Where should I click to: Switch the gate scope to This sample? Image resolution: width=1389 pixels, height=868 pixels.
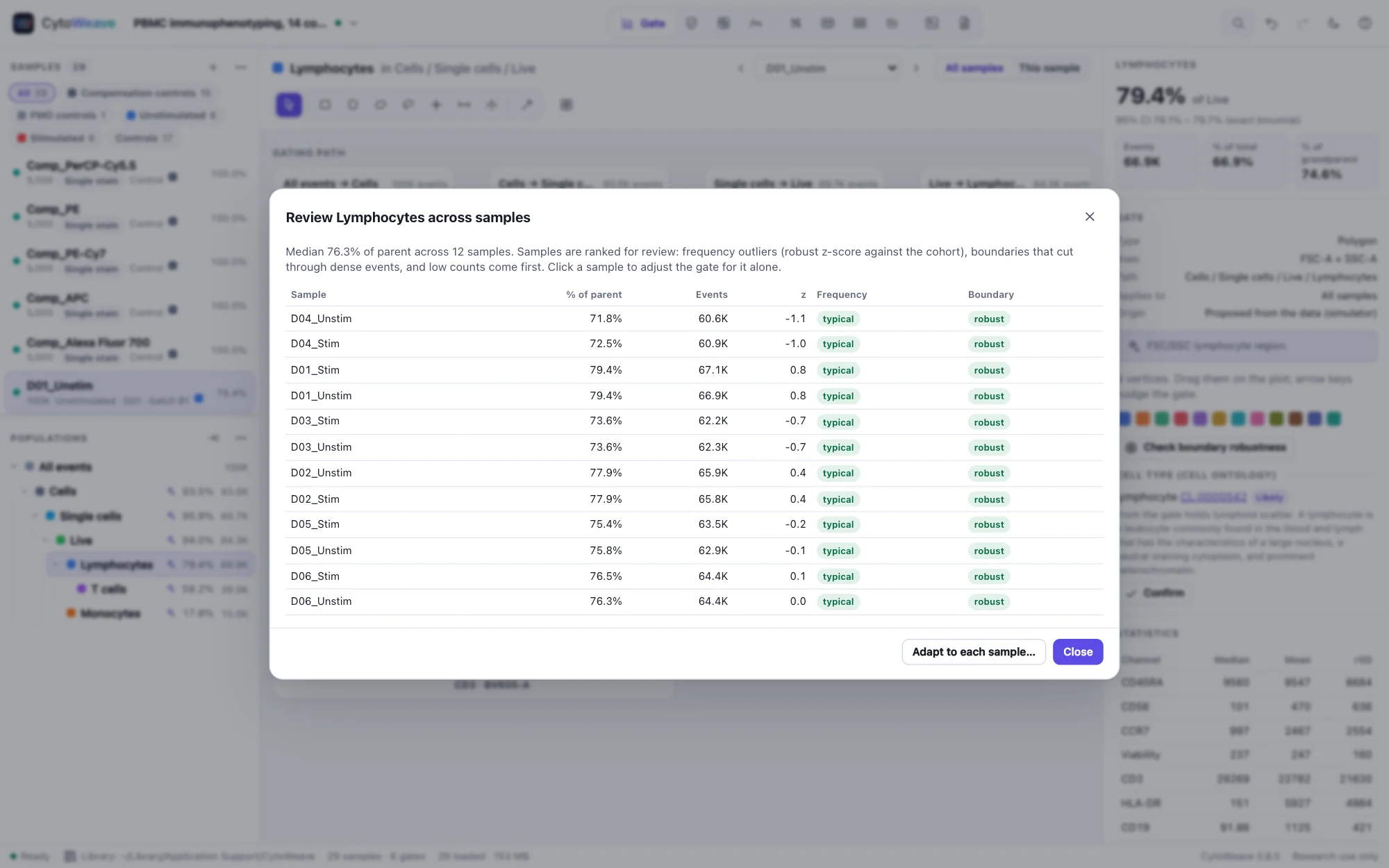1049,68
